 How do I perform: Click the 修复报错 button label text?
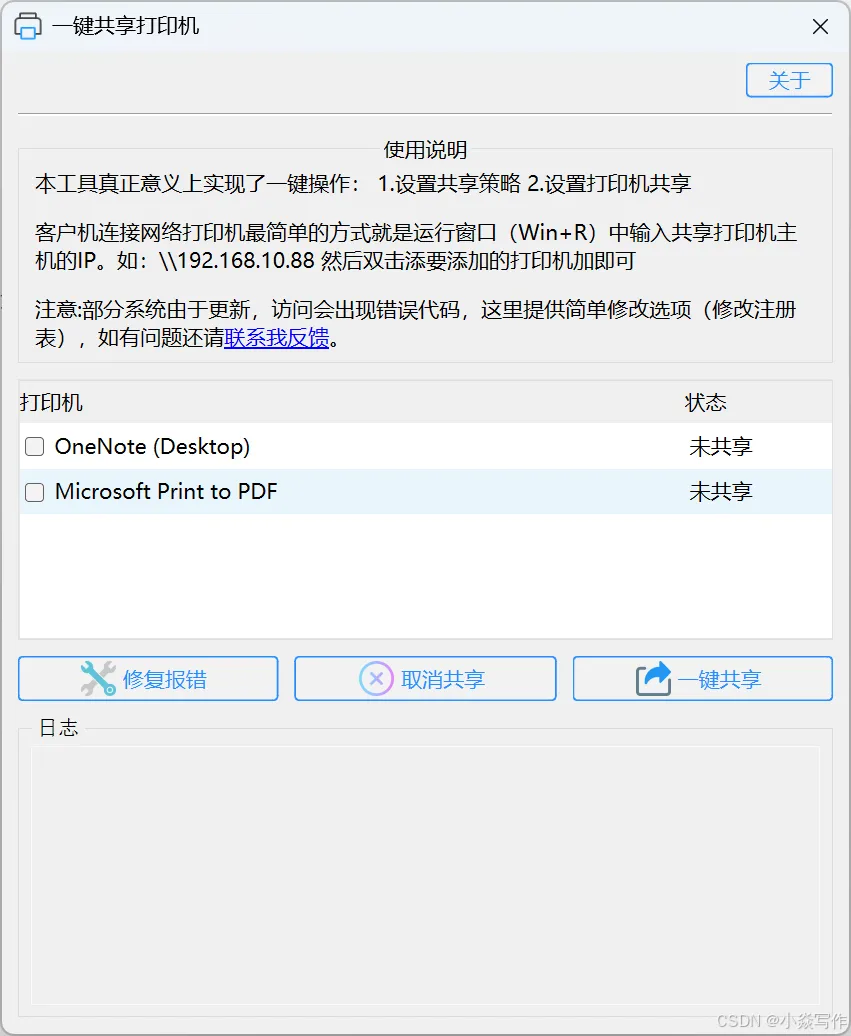165,679
